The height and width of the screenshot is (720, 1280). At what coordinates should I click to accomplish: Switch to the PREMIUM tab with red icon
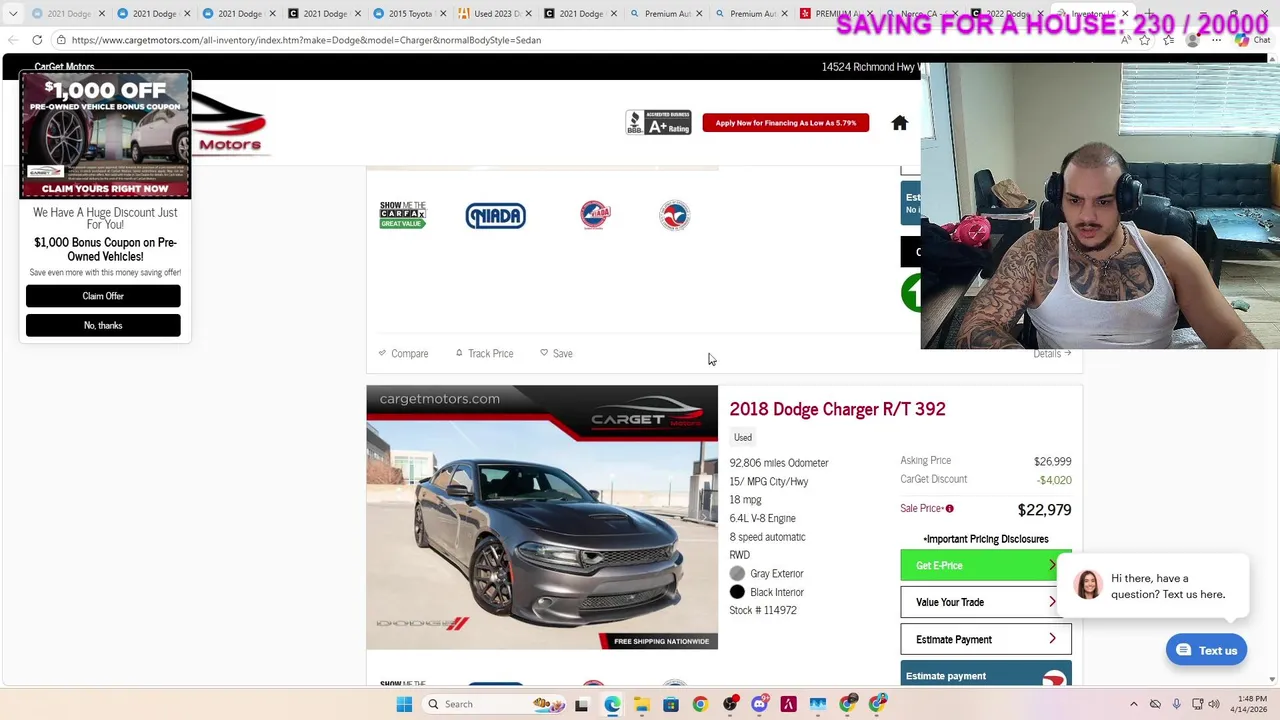click(x=830, y=14)
